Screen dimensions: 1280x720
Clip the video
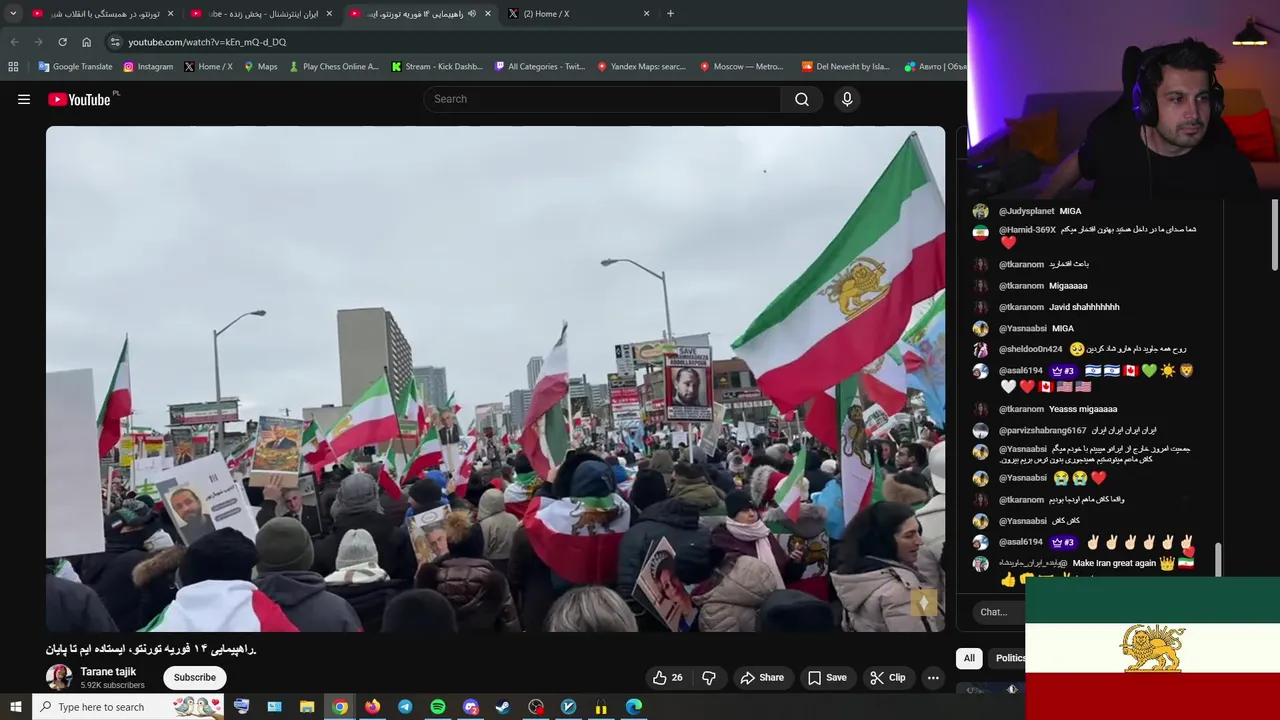coord(887,678)
